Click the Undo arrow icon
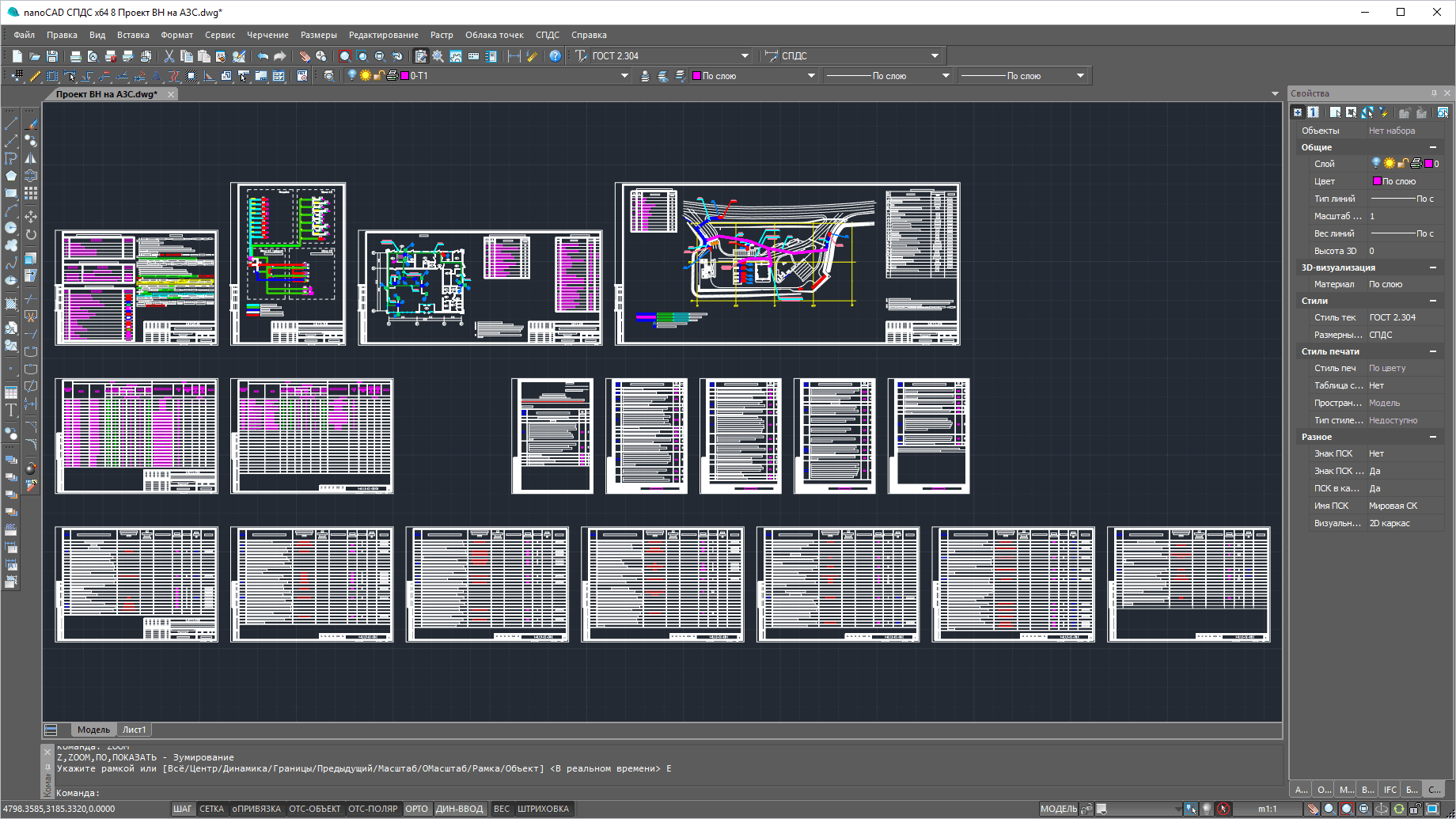Viewport: 1456px width, 819px height. (263, 56)
